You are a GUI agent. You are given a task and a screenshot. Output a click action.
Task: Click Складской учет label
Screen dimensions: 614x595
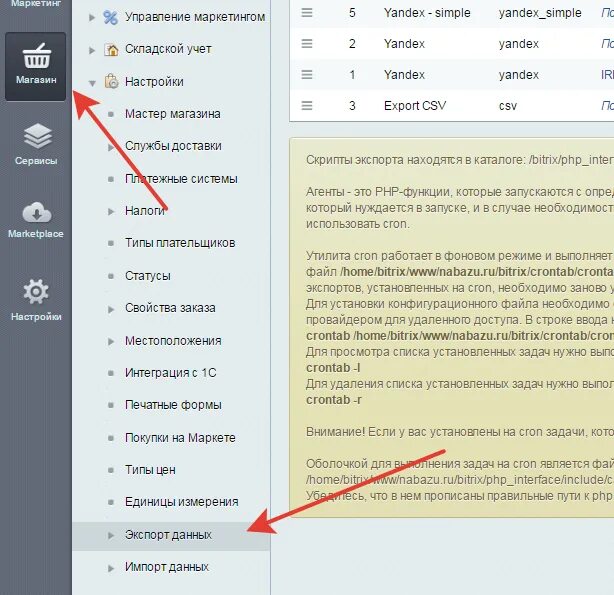pos(168,49)
